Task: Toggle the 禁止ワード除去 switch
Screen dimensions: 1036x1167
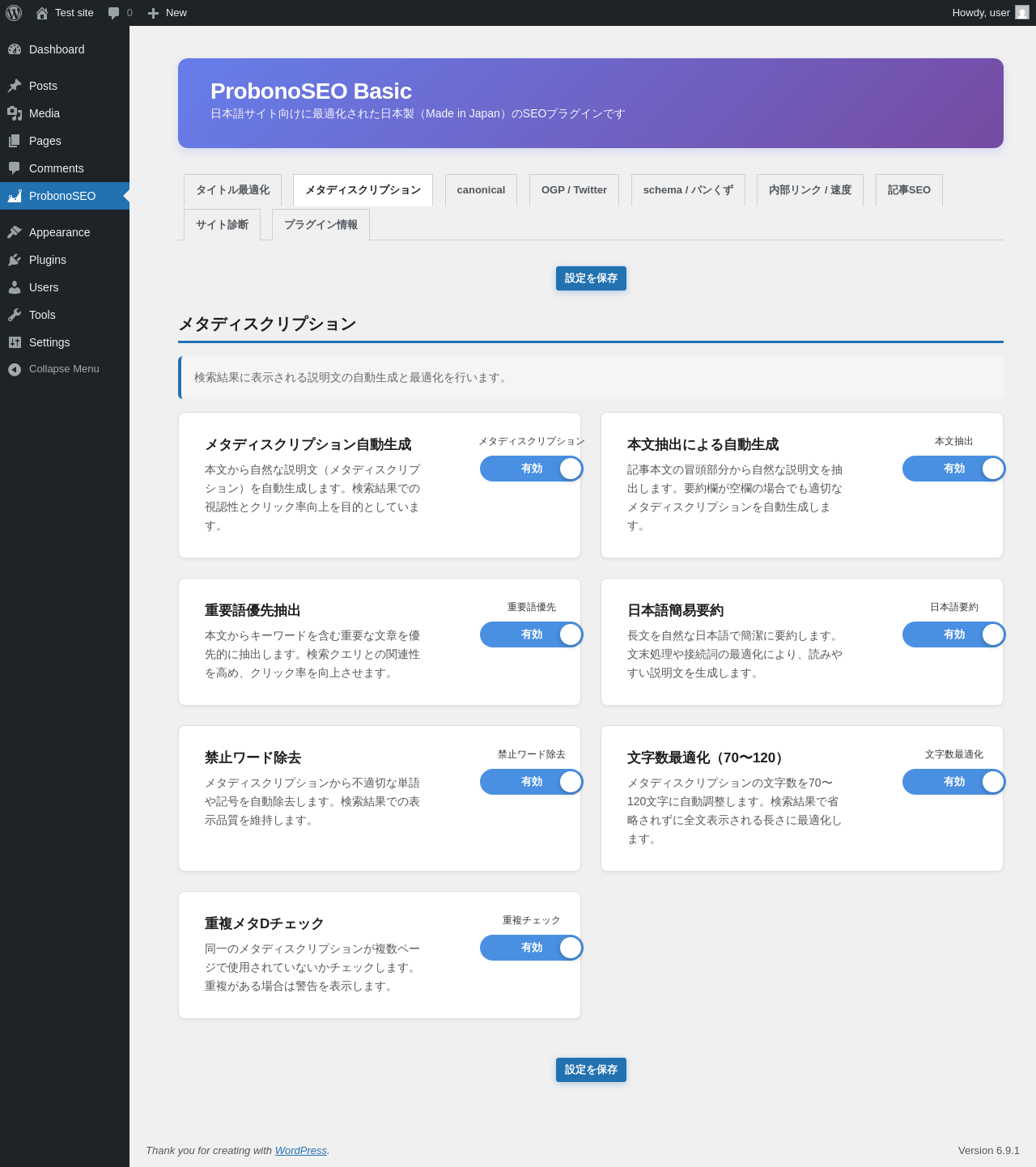Action: click(x=532, y=782)
